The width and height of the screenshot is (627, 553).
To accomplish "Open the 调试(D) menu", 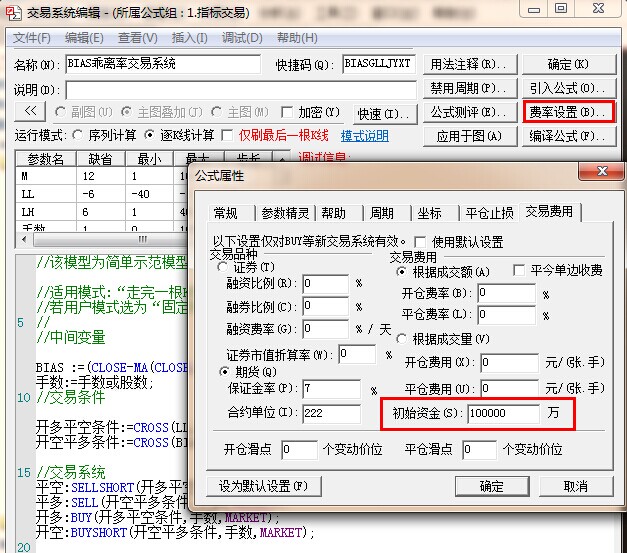I will coord(241,38).
